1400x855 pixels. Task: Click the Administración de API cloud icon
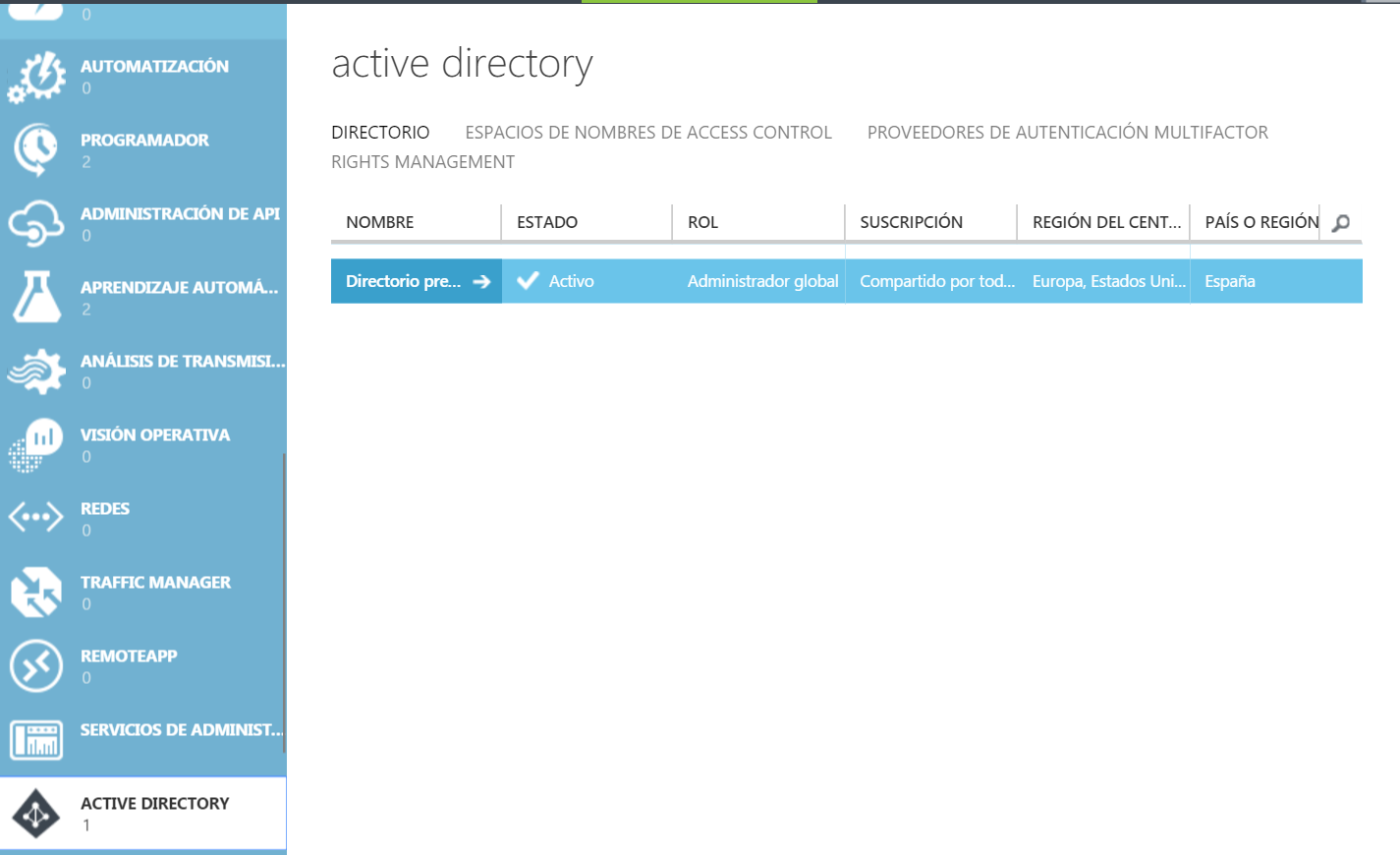(36, 224)
